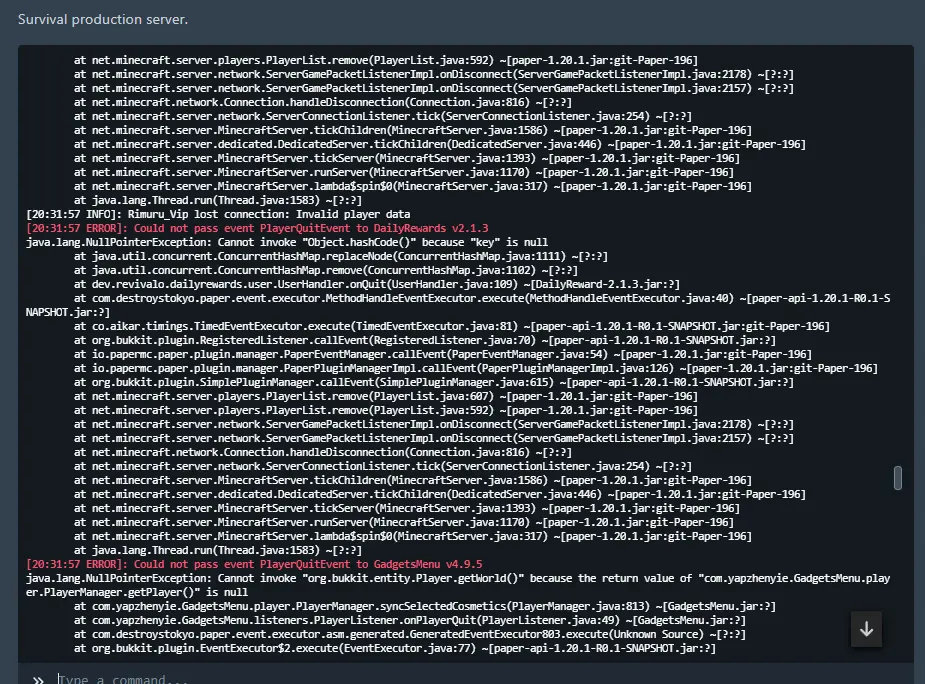
Task: Click the 'Object.hashCode()' NullPointerException line
Action: click(287, 243)
